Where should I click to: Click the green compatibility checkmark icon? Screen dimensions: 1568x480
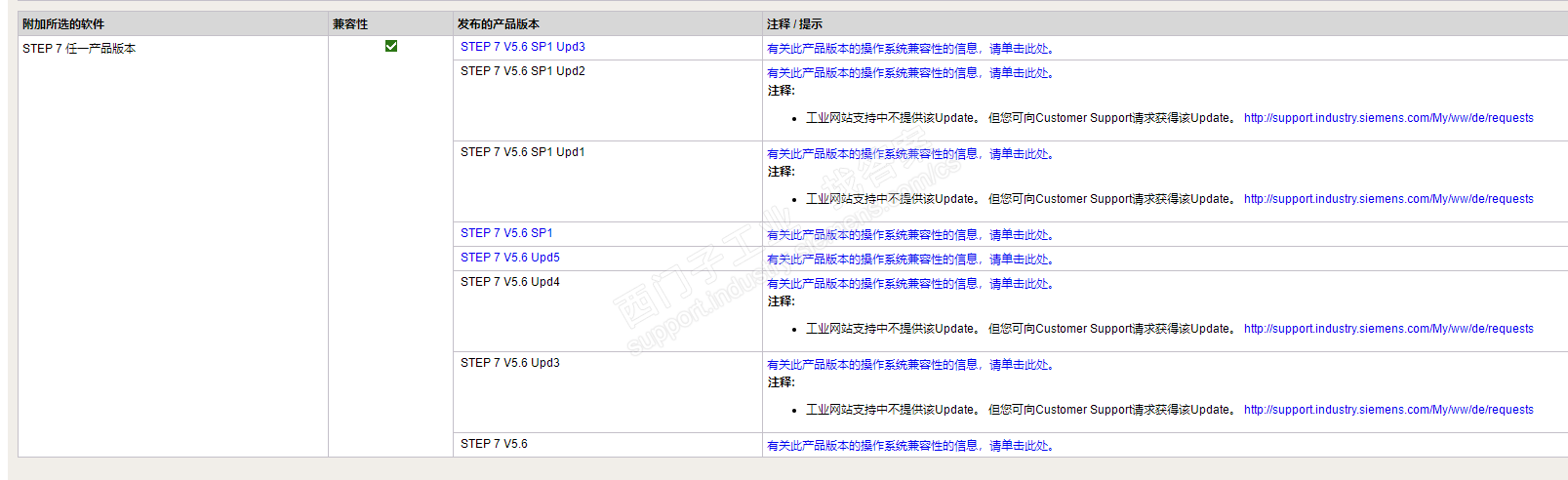coord(391,46)
